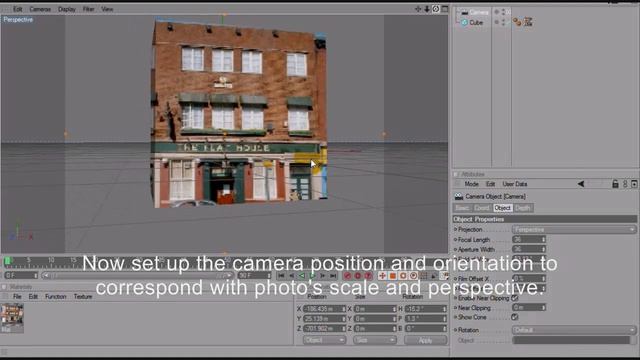640x360 pixels.
Task: Click the Film Offset X field
Action: 529,279
